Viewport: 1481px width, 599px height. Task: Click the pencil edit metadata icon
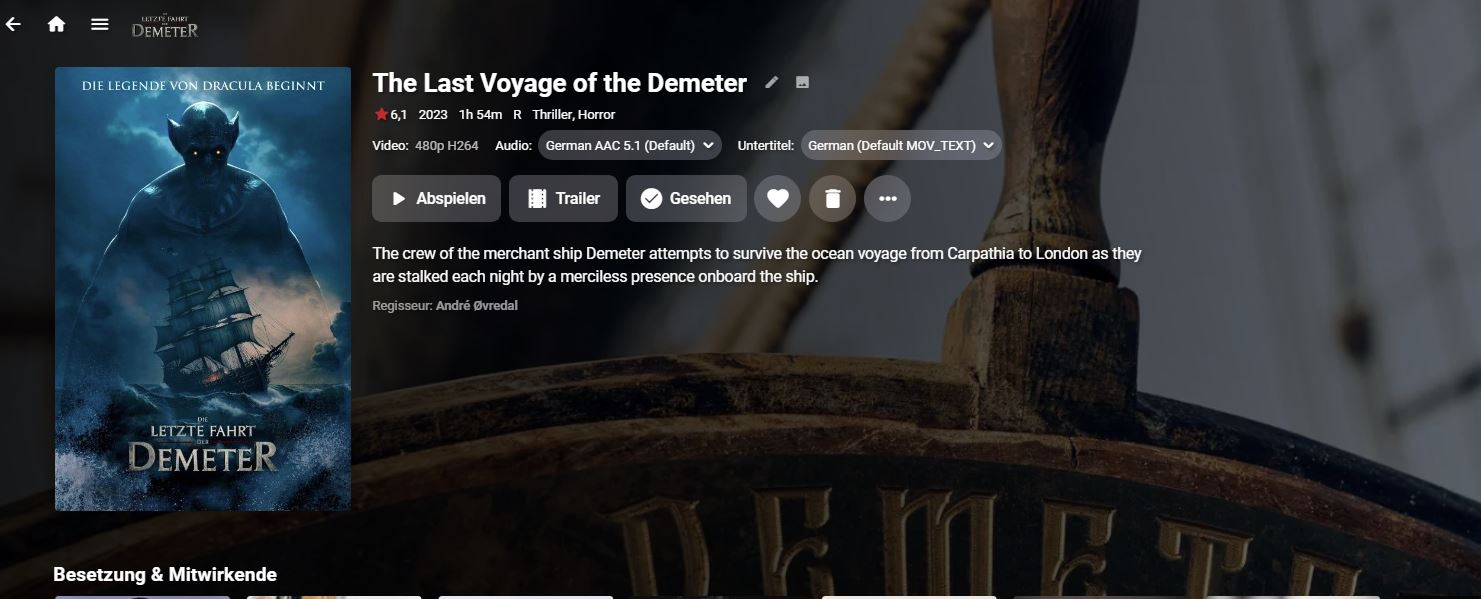771,82
